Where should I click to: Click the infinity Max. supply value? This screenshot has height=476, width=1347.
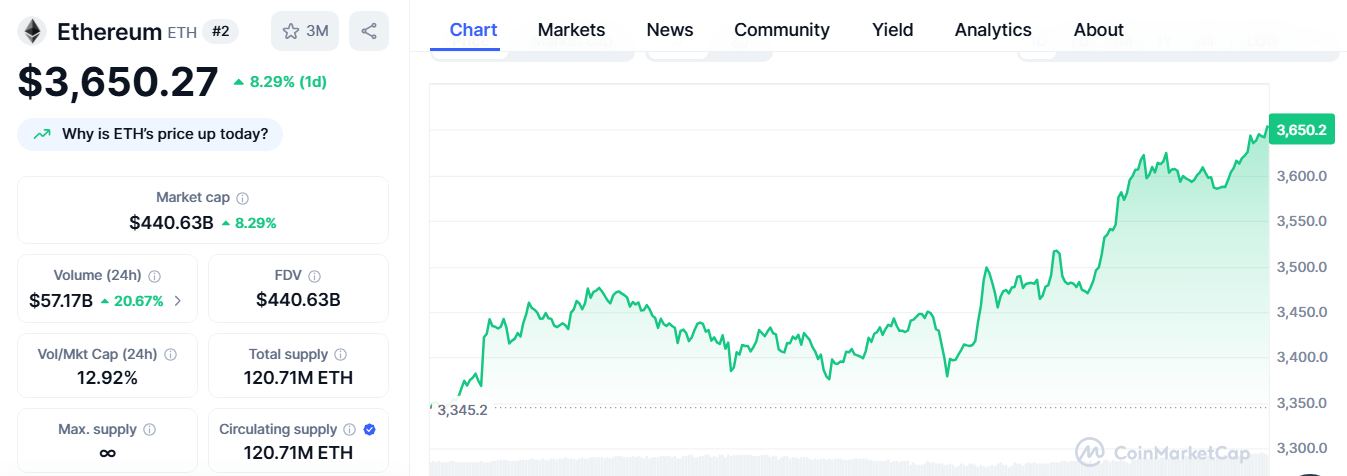coord(107,453)
